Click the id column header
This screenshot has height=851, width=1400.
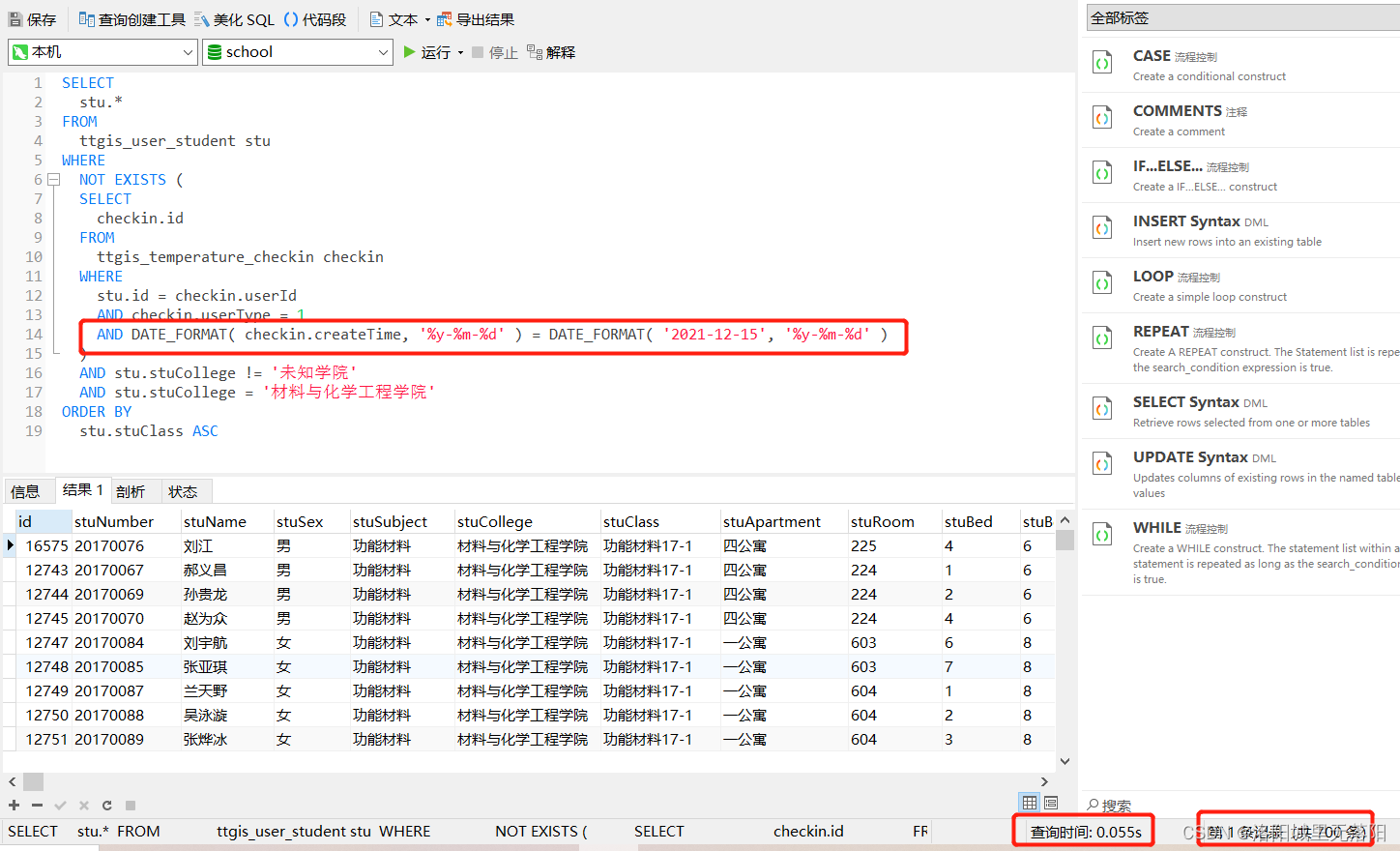coord(44,521)
